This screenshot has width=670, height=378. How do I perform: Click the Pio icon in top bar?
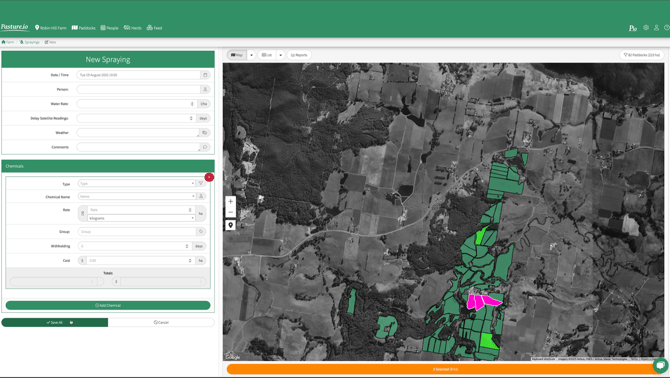tap(633, 28)
